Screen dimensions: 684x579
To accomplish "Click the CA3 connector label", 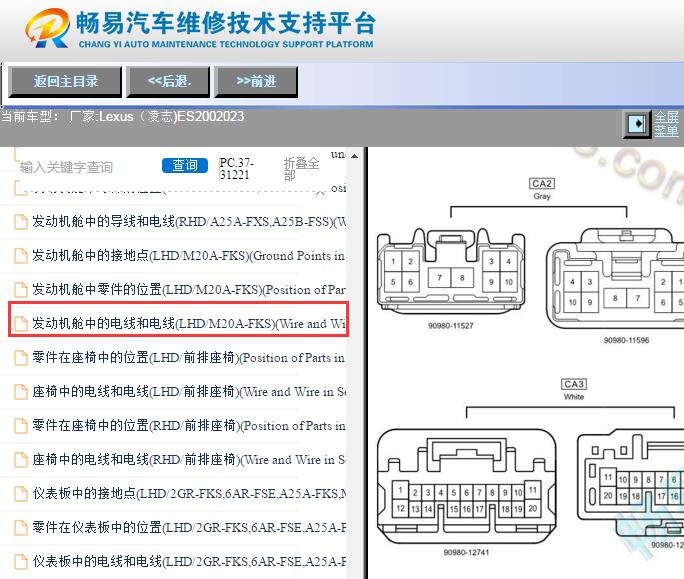I will 574,384.
